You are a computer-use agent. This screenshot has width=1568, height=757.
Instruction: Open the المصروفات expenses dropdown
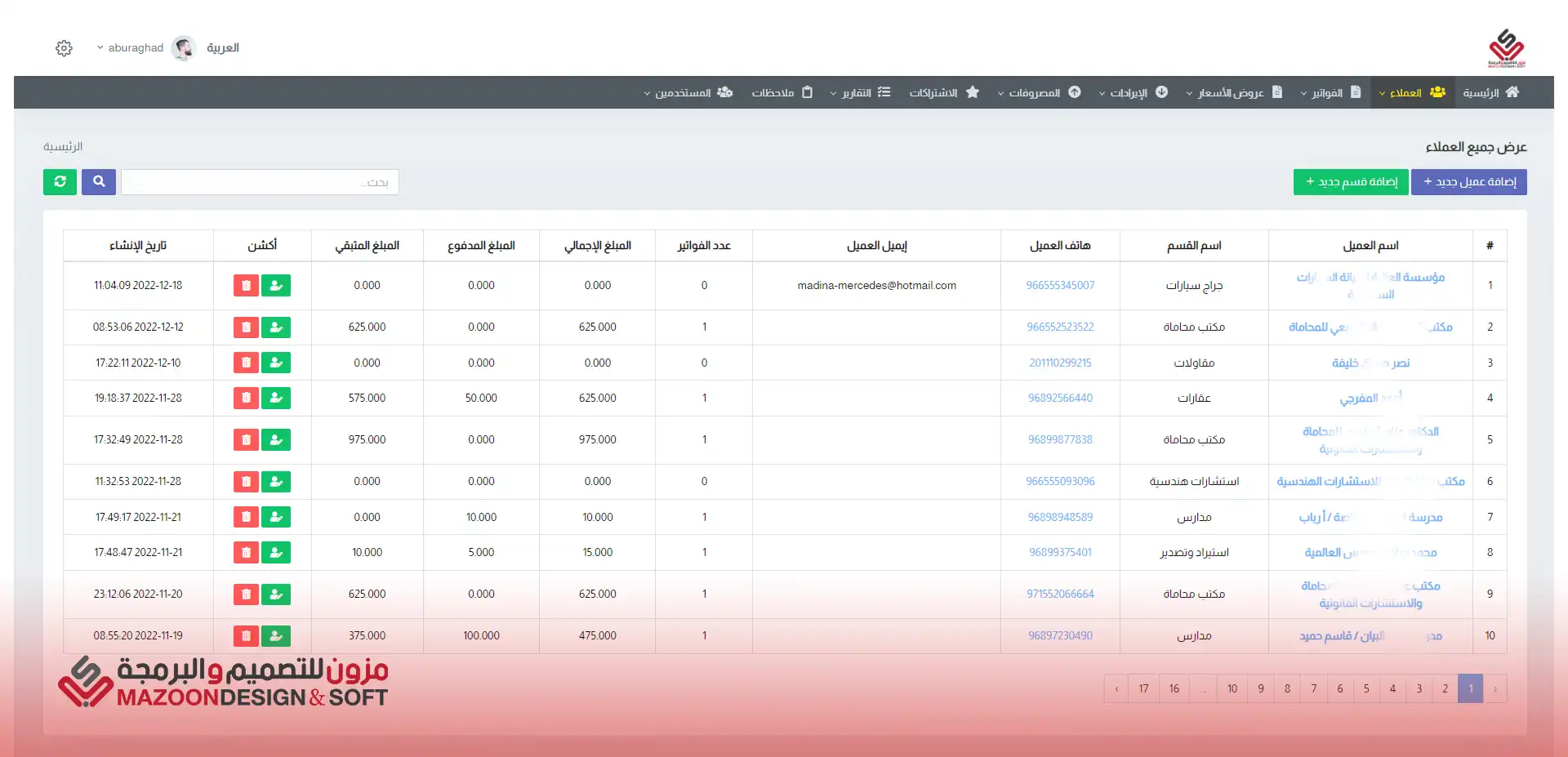click(x=1038, y=93)
